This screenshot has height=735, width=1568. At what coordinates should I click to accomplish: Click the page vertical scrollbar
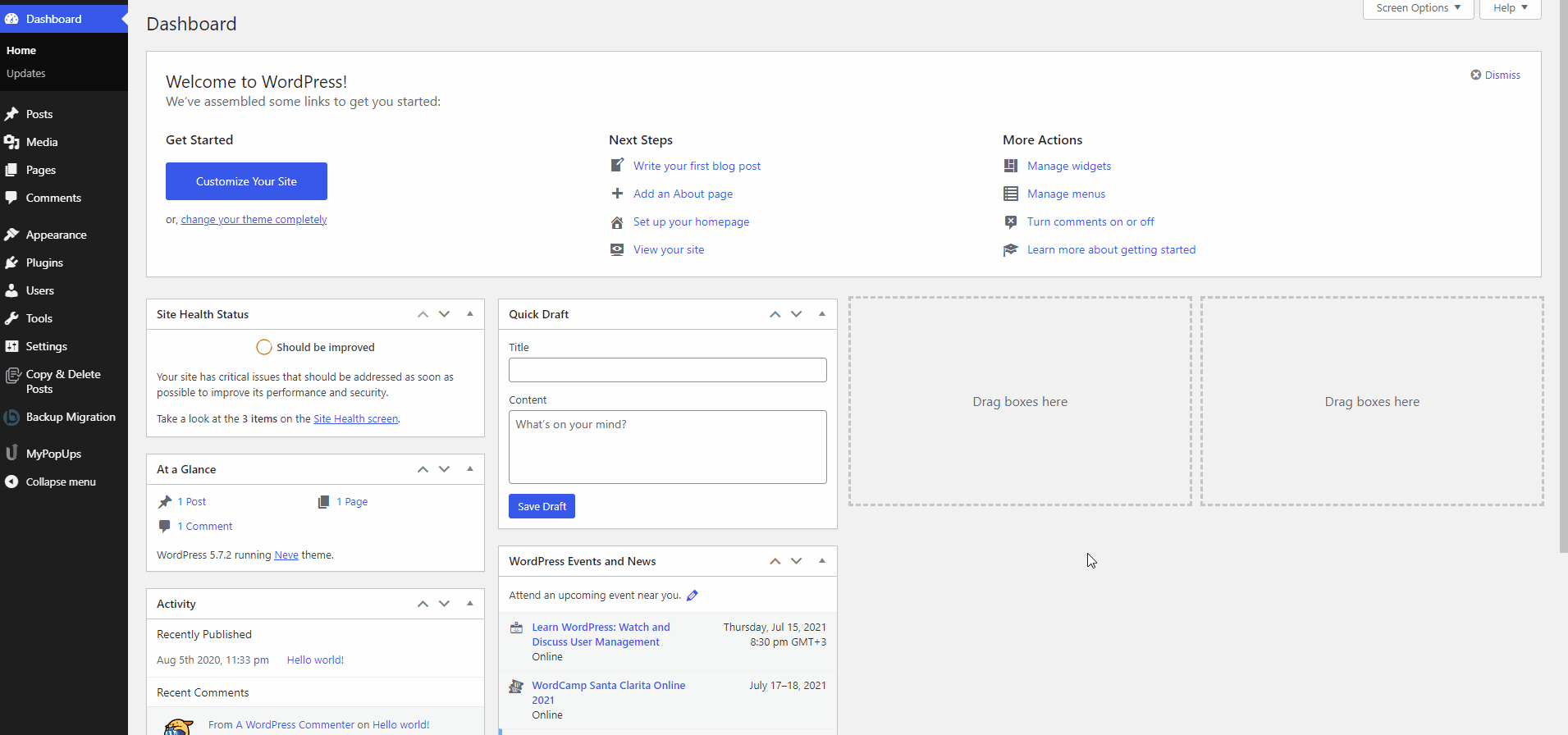1562,279
